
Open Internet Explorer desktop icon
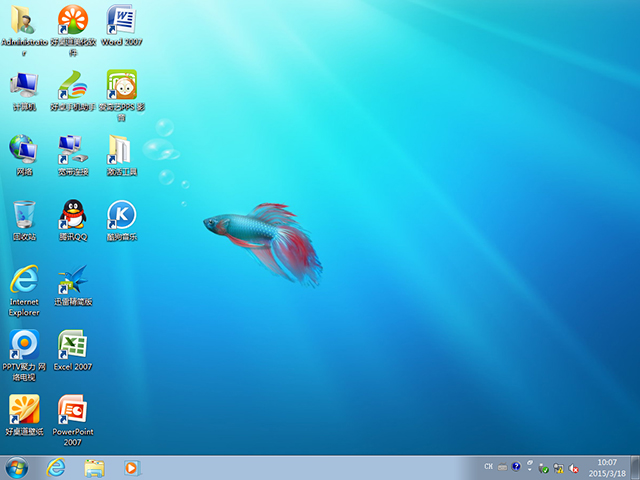pyautogui.click(x=23, y=280)
